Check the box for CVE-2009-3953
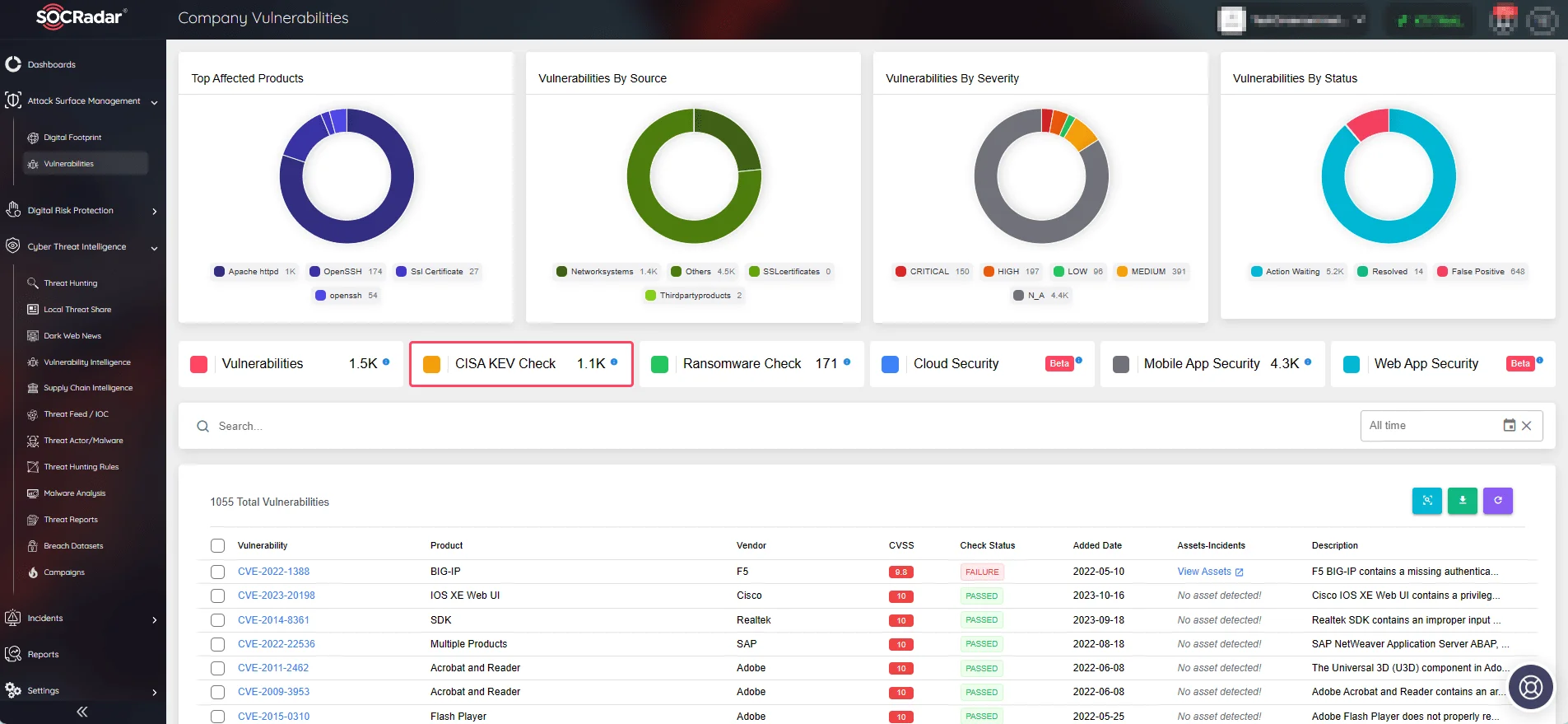Viewport: 1568px width, 724px height. (217, 692)
